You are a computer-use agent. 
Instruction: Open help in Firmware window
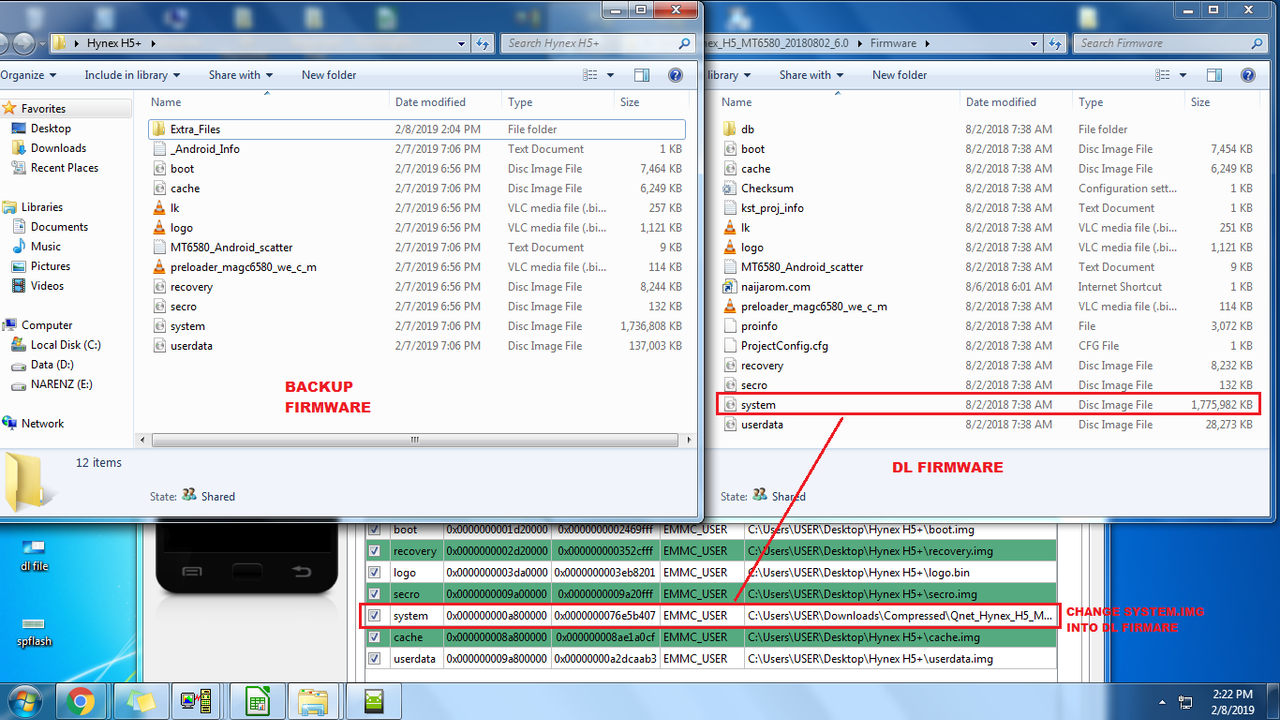(x=1248, y=75)
